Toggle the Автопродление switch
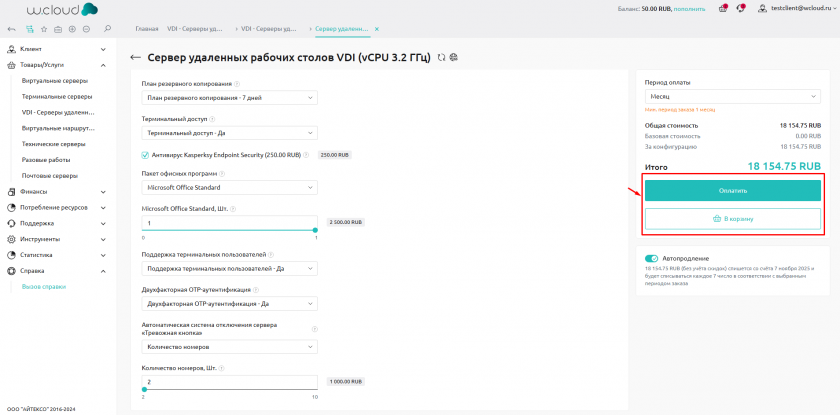Viewport: 840px width, 415px height. click(x=651, y=258)
